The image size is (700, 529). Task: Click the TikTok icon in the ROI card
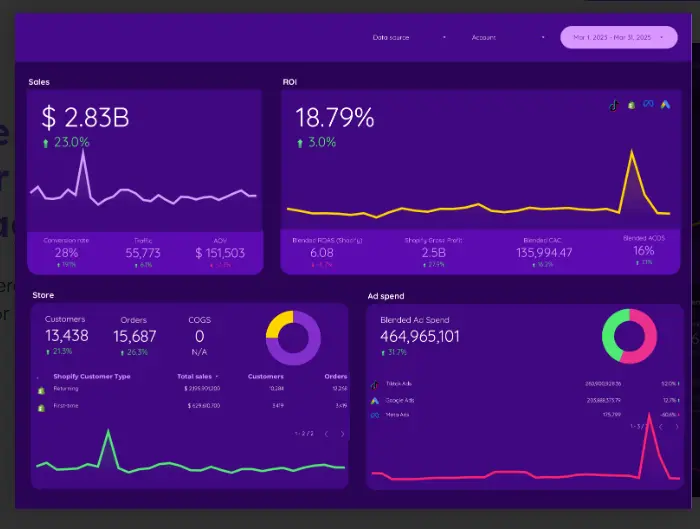[x=614, y=106]
